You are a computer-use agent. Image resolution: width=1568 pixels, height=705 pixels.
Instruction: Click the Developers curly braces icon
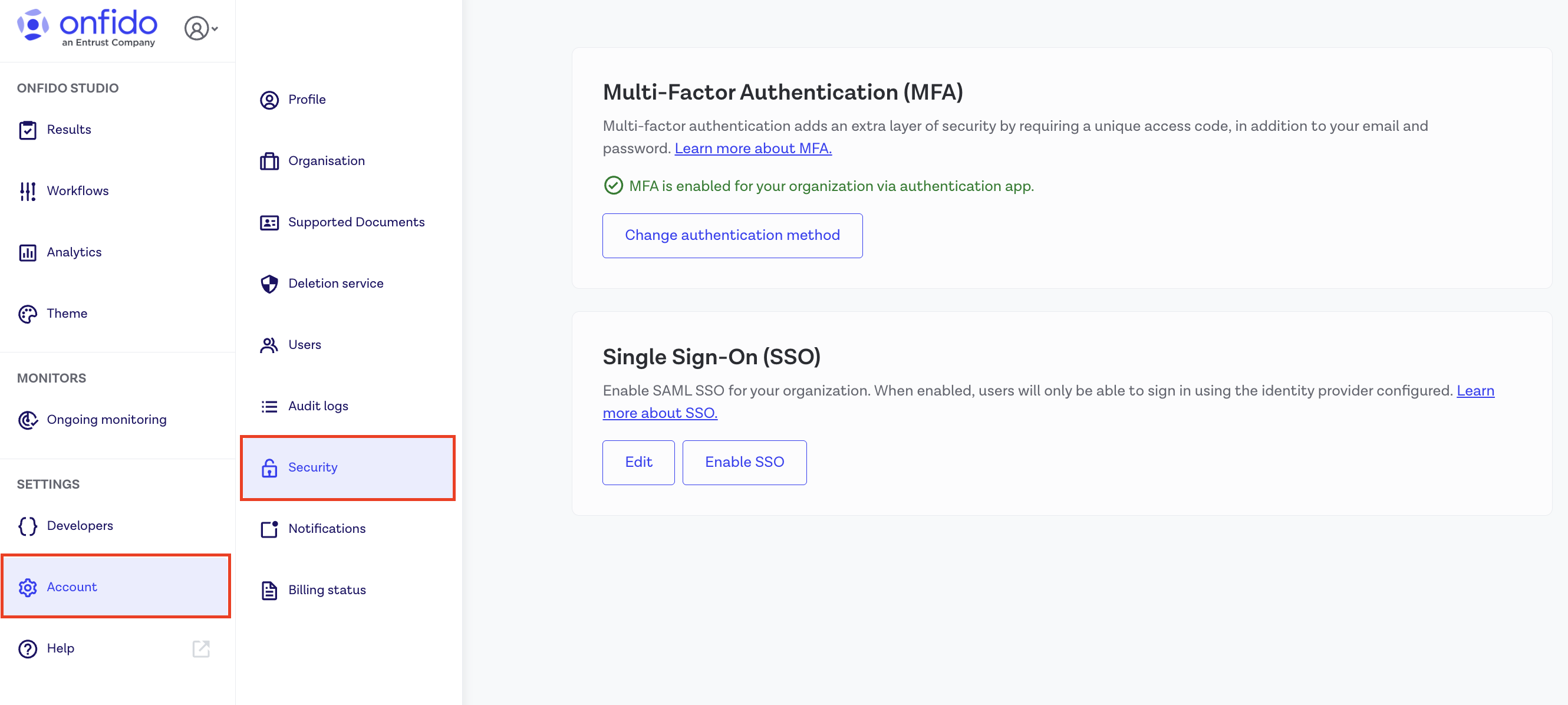point(27,526)
